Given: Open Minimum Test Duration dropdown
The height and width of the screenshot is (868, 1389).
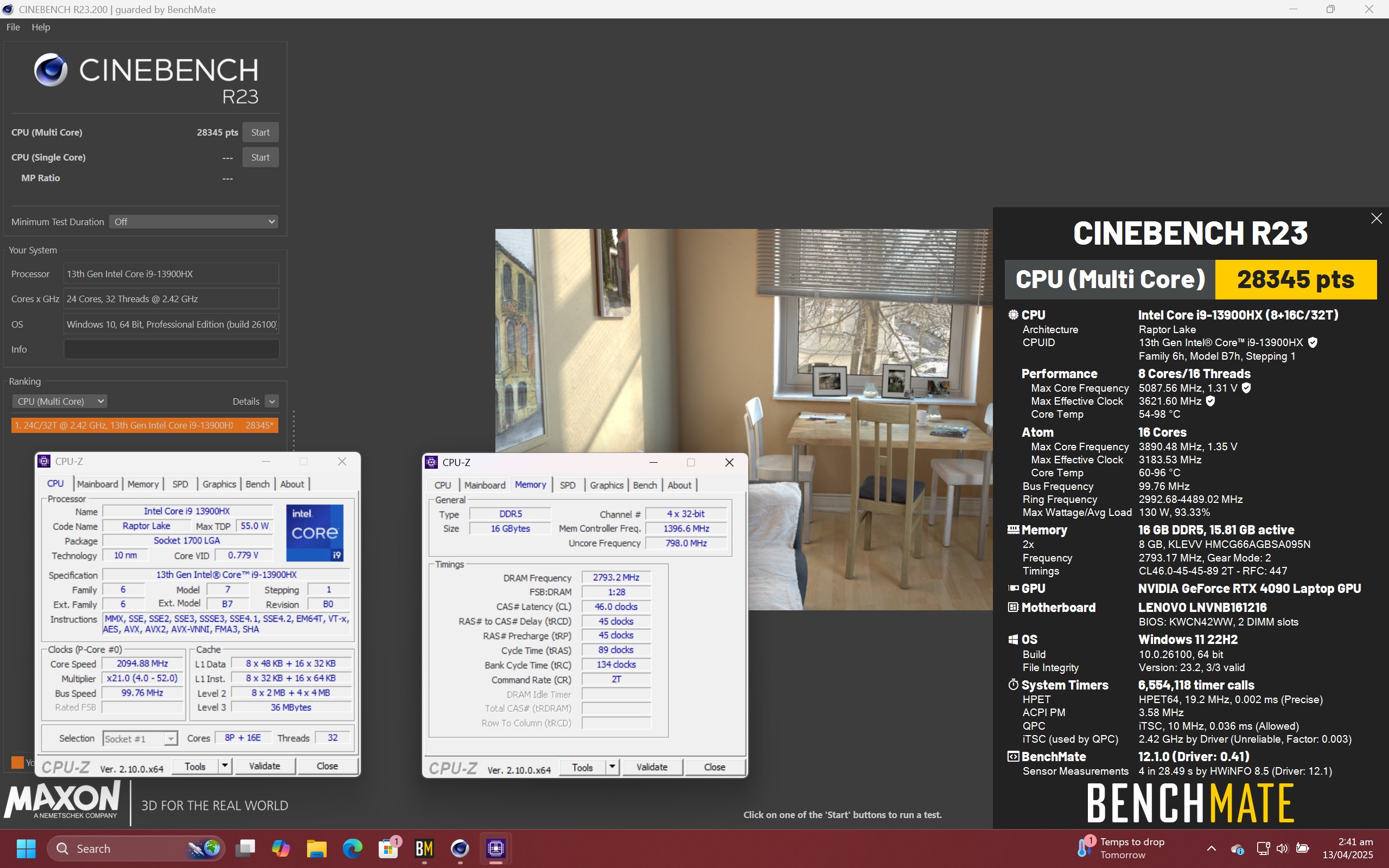Looking at the screenshot, I should tap(193, 221).
